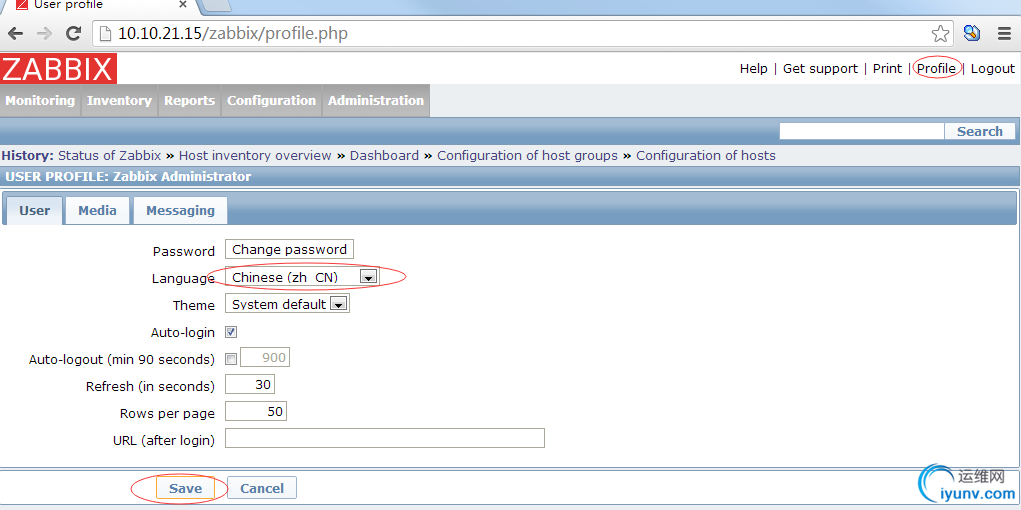Open the Chrome hamburger menu
The image size is (1021, 510).
point(1004,34)
